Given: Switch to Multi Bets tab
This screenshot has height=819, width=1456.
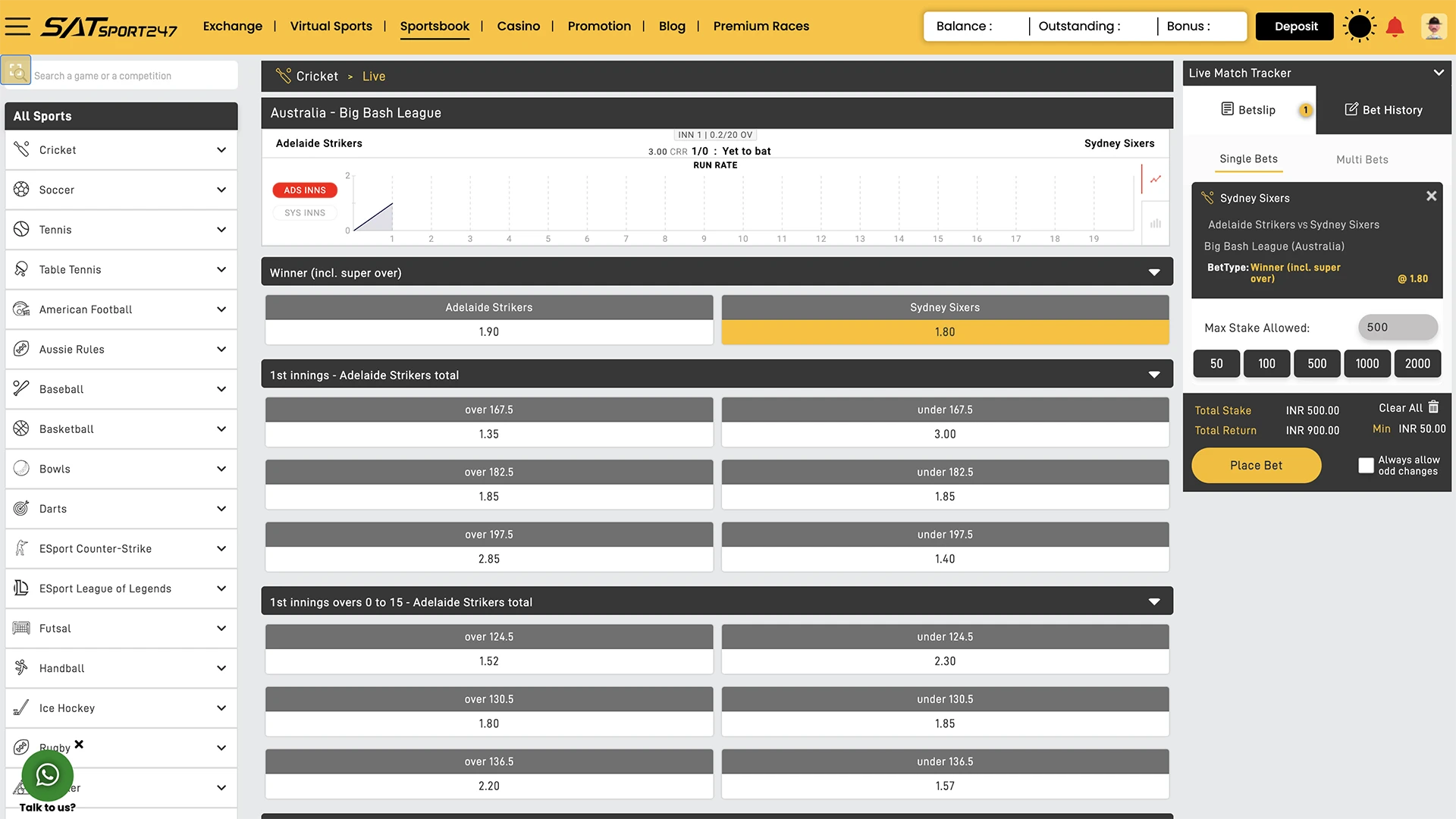Looking at the screenshot, I should click(1362, 160).
